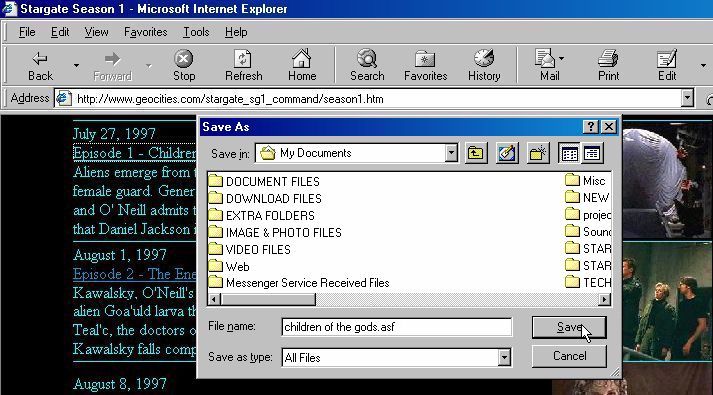The height and width of the screenshot is (395, 713).
Task: Open the Episode 2 - The Enemy link
Action: click(135, 274)
